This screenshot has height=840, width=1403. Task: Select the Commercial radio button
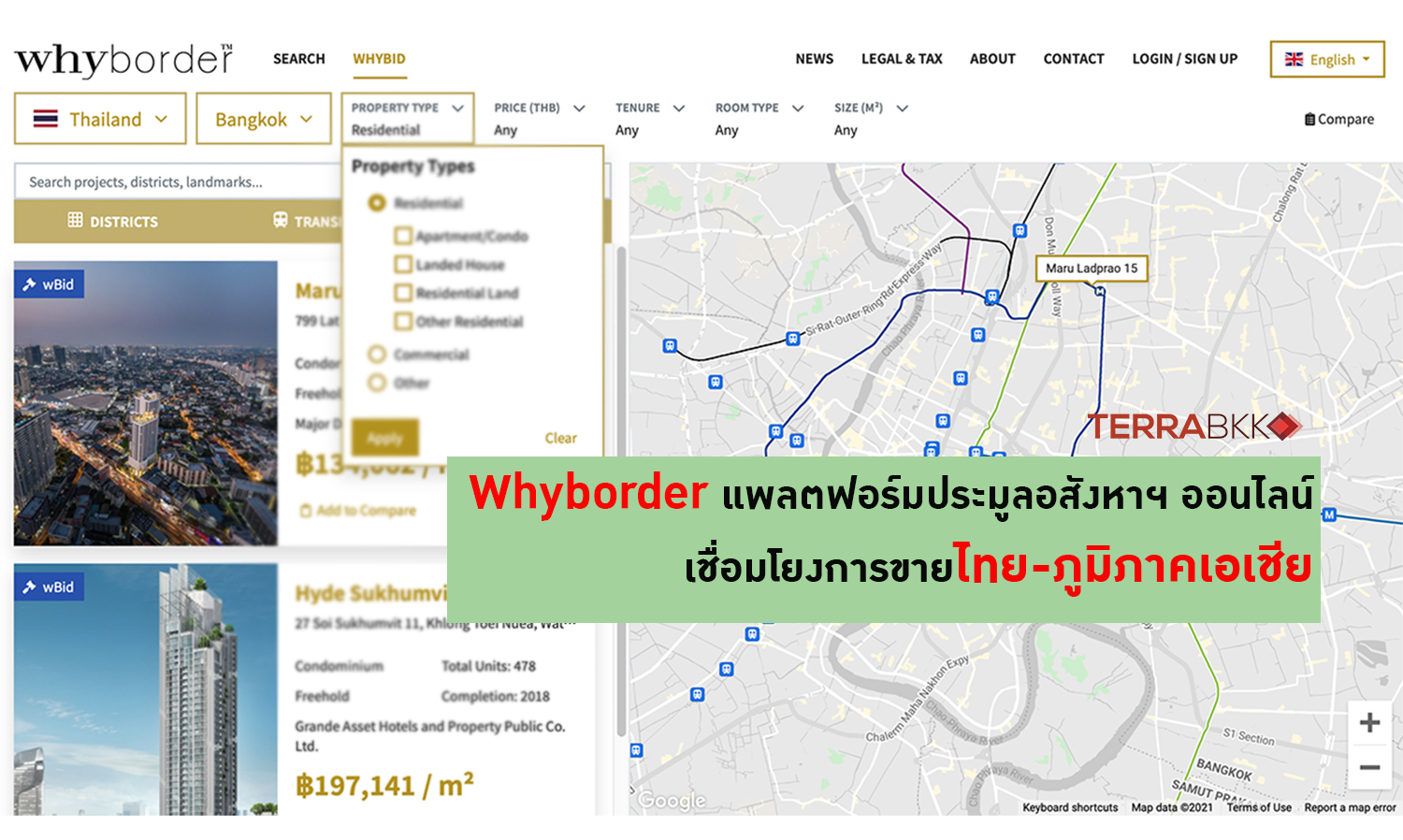[x=377, y=354]
